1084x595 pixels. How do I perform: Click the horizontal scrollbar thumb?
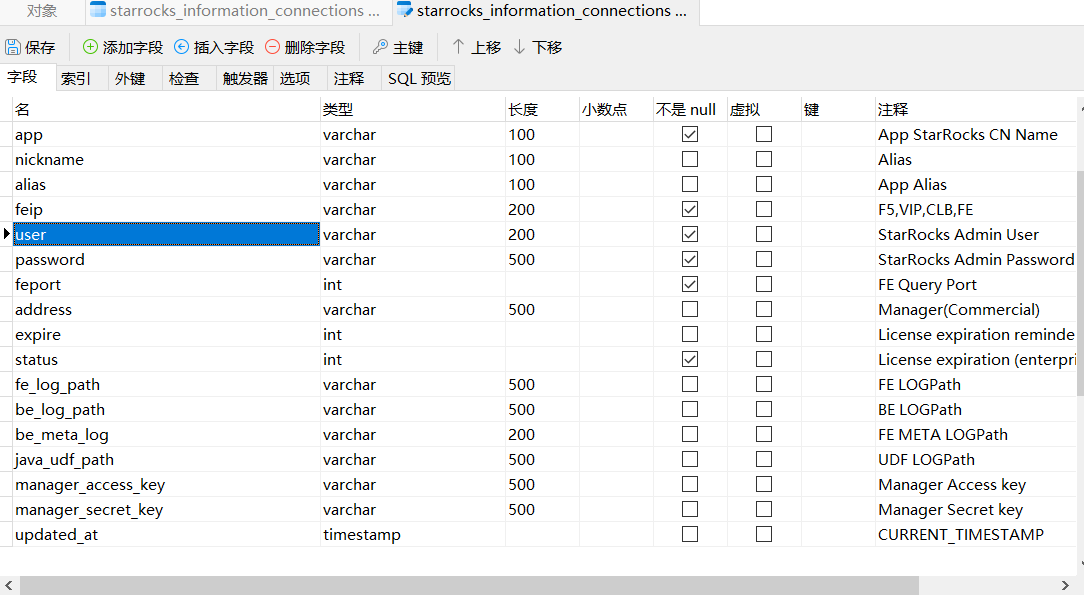tap(469, 585)
